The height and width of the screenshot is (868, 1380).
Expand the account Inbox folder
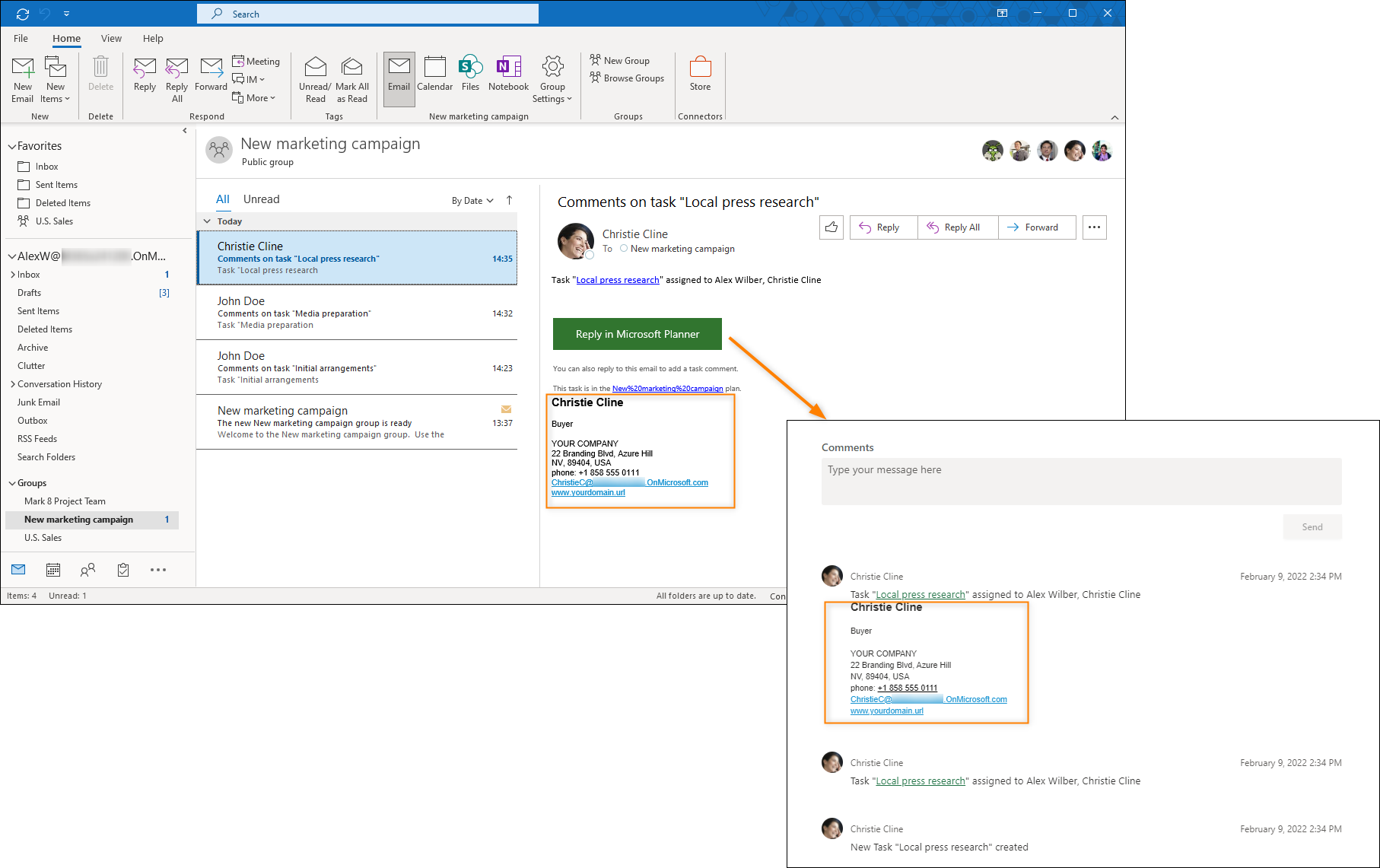click(13, 275)
